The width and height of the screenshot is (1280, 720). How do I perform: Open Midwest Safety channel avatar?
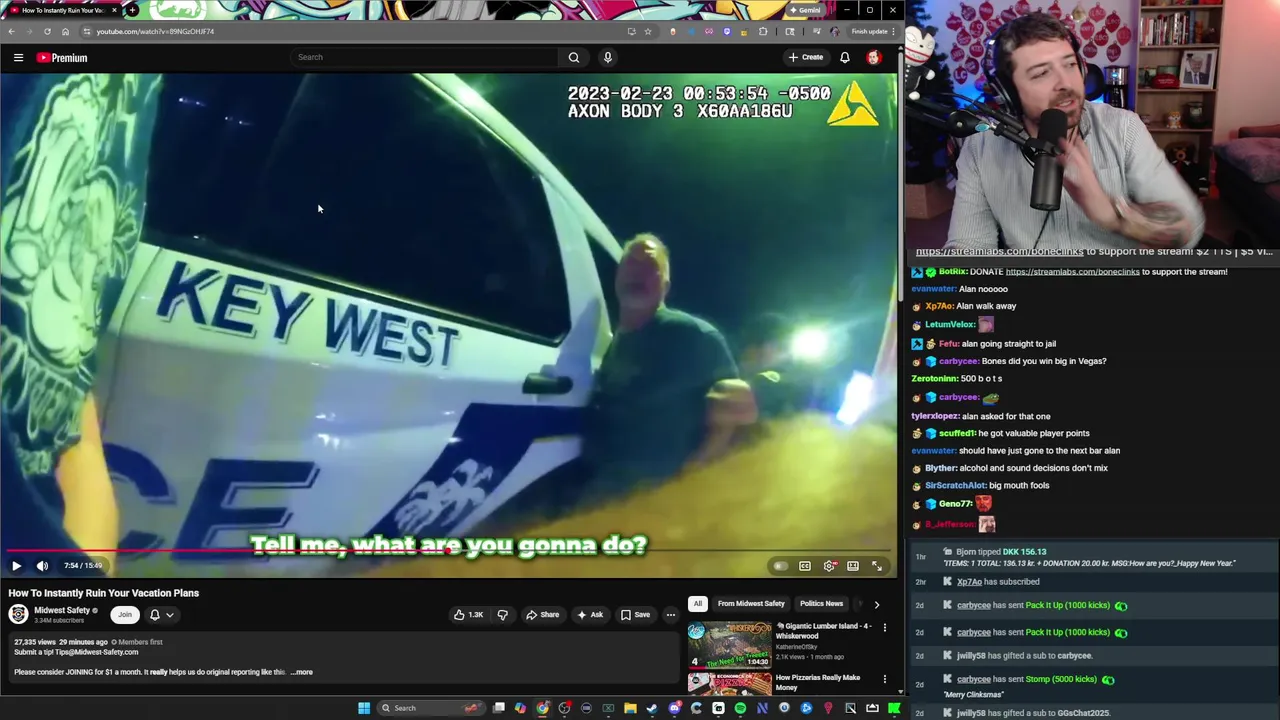tap(18, 614)
